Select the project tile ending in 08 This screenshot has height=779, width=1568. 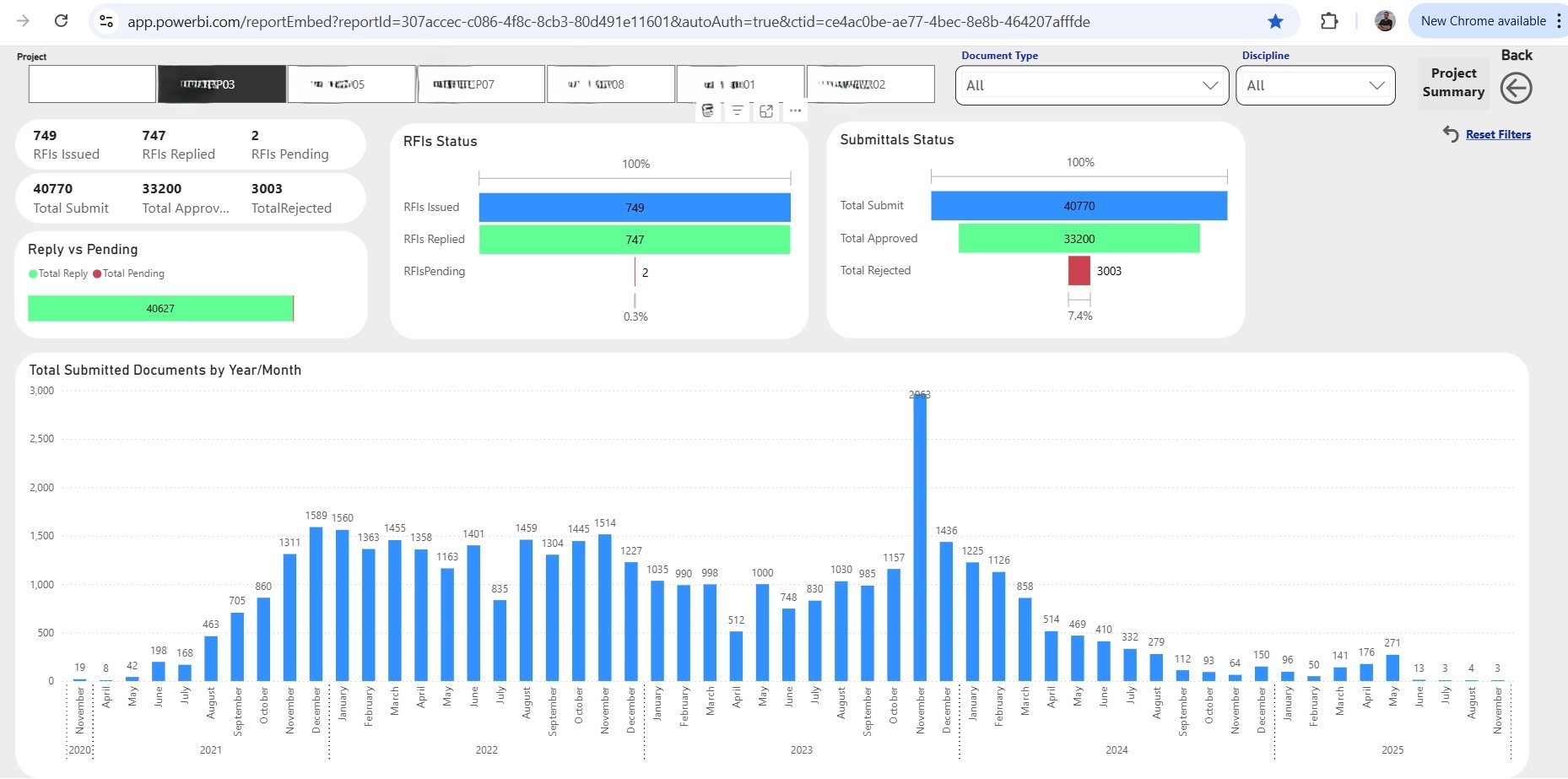[x=610, y=84]
